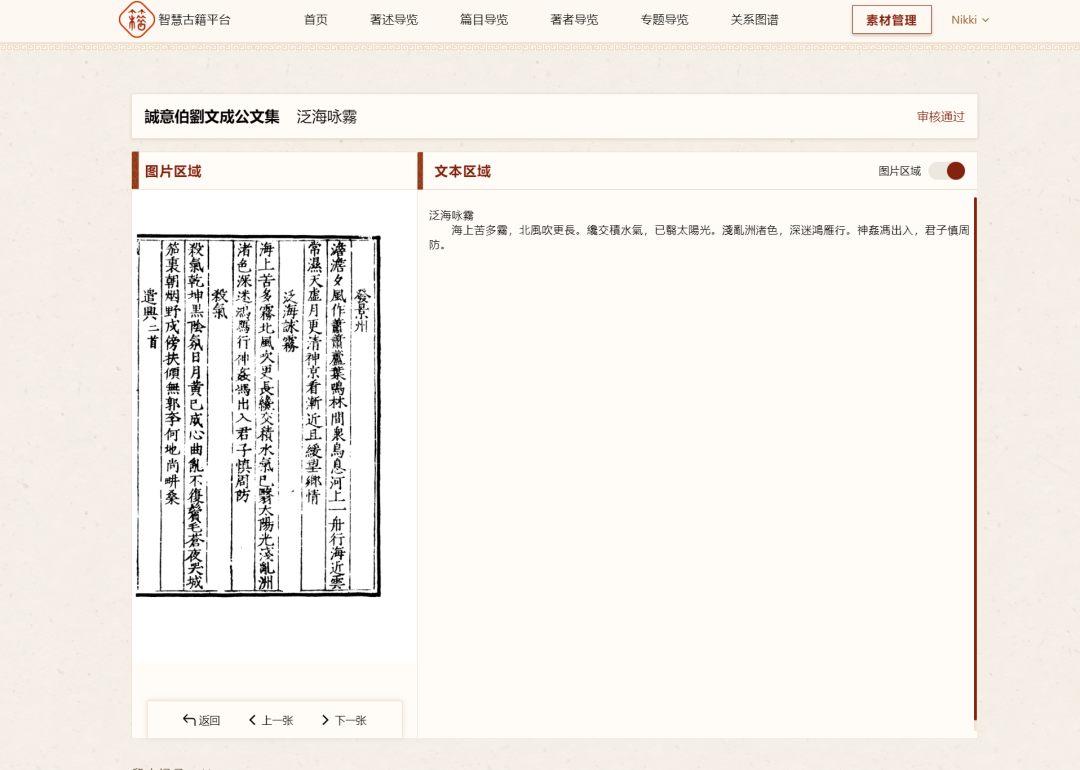Click the 誠意伯劉文成公文集 title
Screen dimensions: 1080x770
click(212, 117)
